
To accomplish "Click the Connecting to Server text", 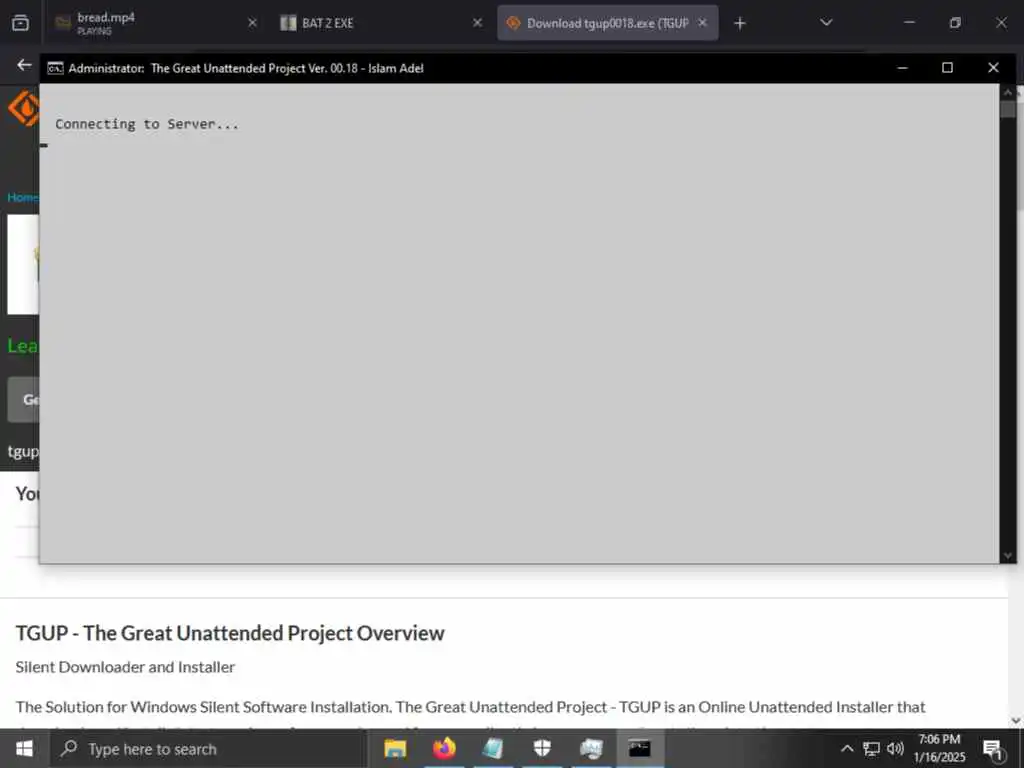I will (147, 124).
